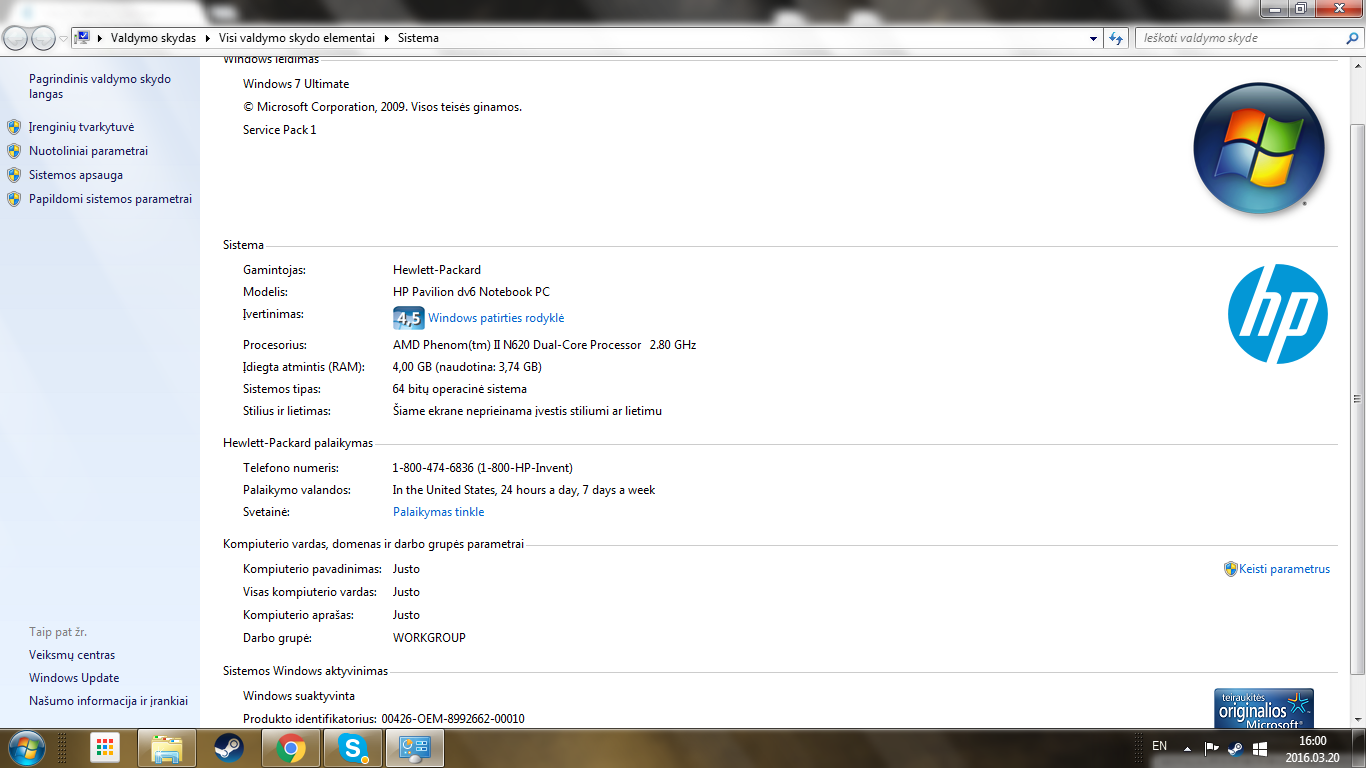Refresh the page with address bar button
Image resolution: width=1366 pixels, height=768 pixels.
1116,38
